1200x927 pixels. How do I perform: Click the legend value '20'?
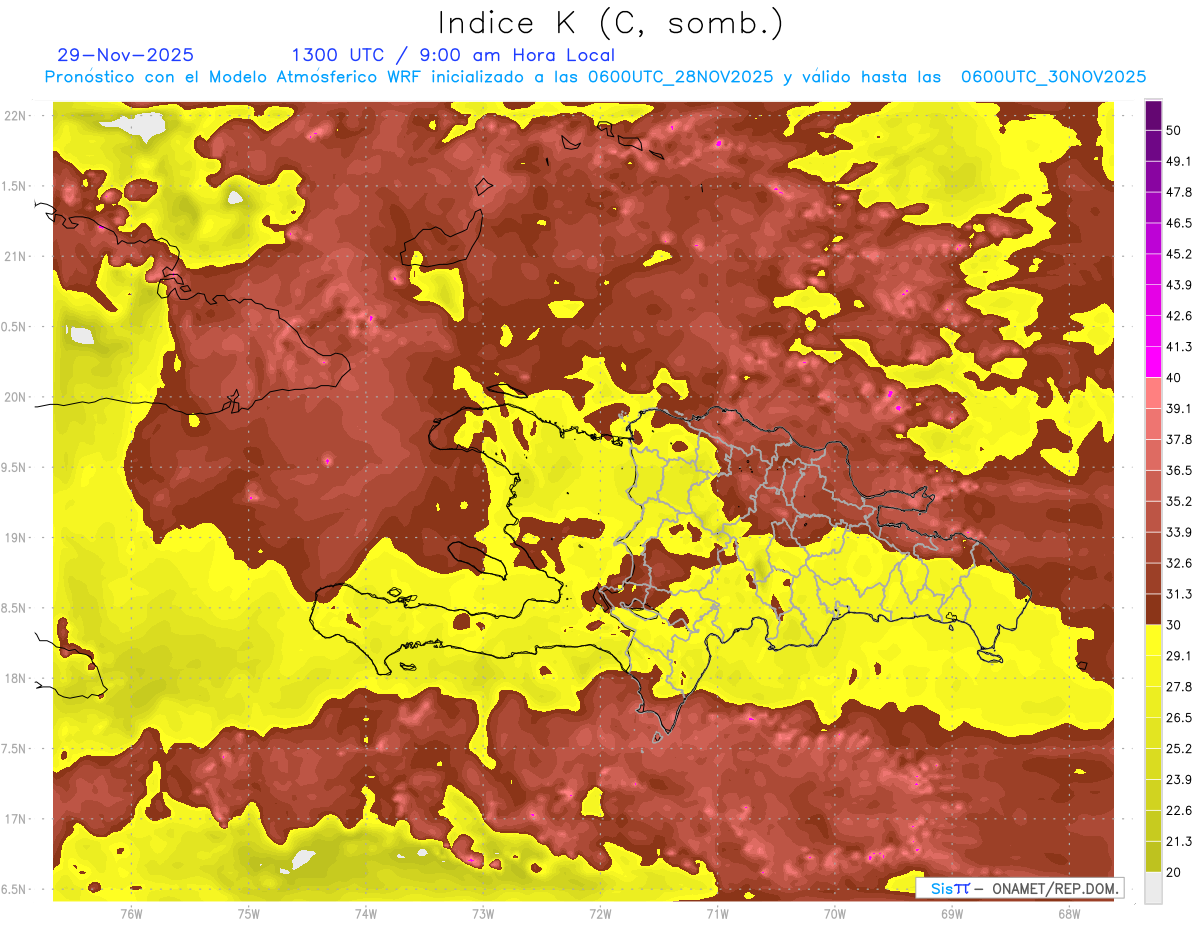tap(1174, 873)
